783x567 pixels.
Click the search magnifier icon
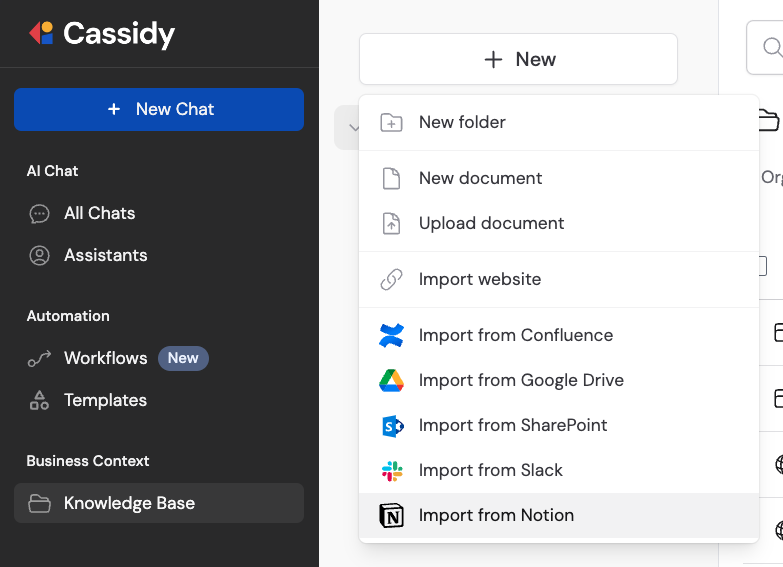pyautogui.click(x=772, y=47)
